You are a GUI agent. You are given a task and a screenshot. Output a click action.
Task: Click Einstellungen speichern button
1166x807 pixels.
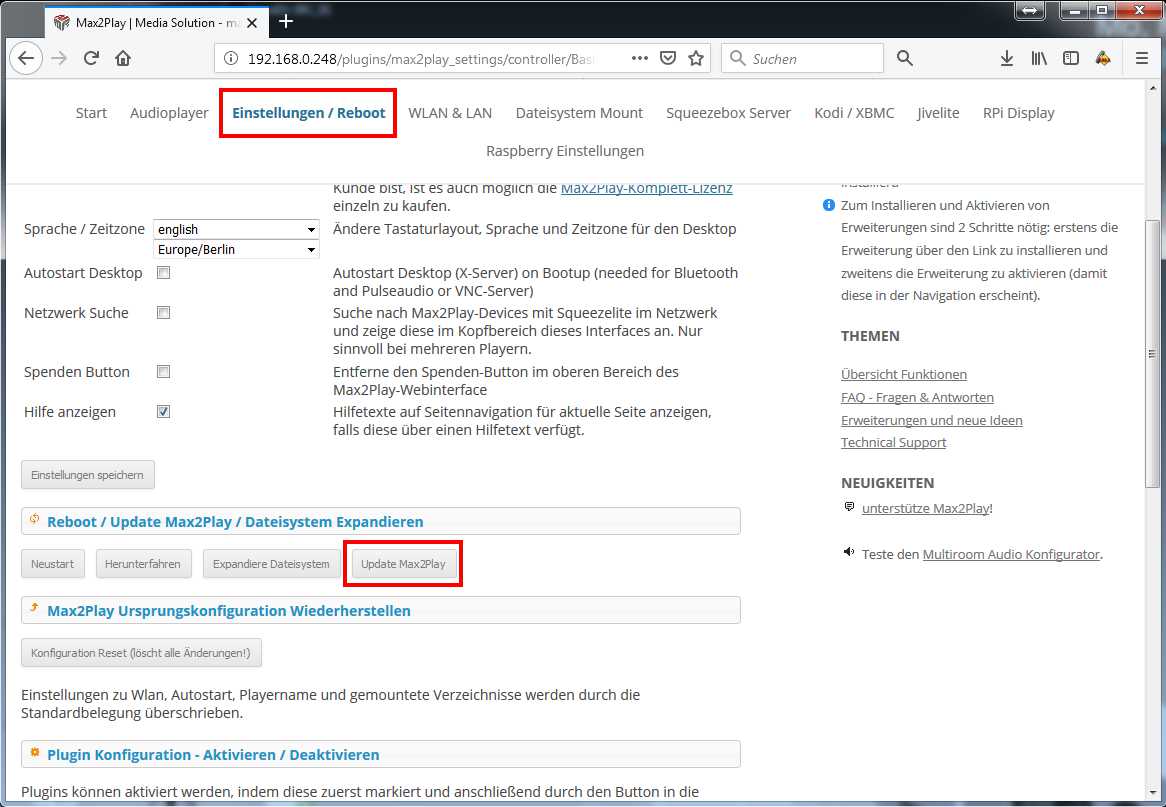tap(88, 475)
